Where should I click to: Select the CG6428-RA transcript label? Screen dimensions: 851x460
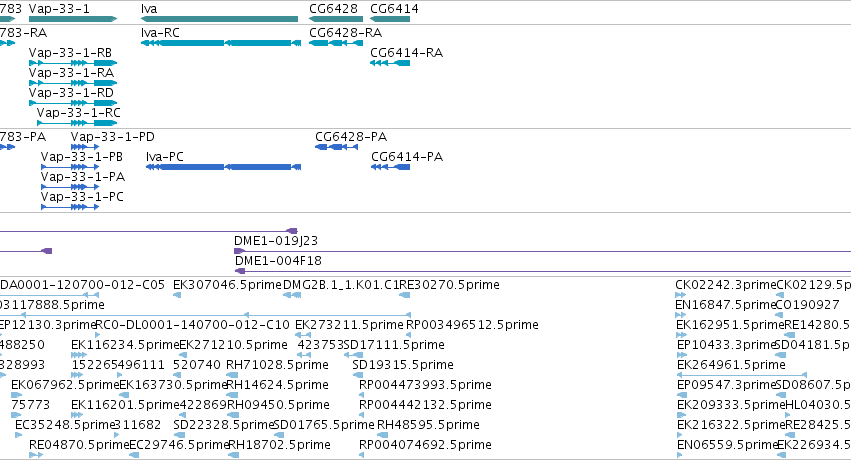(x=345, y=33)
